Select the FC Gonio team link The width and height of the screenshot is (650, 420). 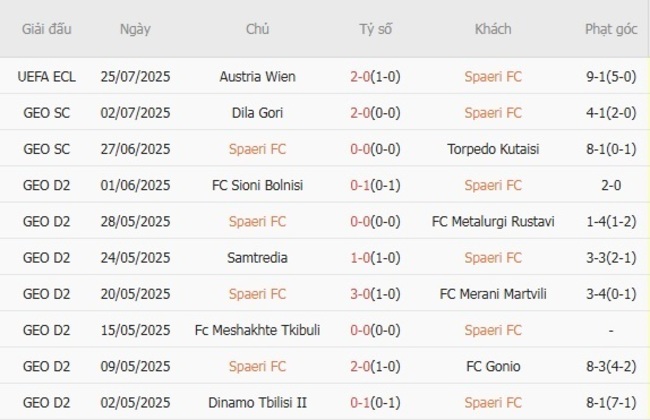[x=493, y=366]
